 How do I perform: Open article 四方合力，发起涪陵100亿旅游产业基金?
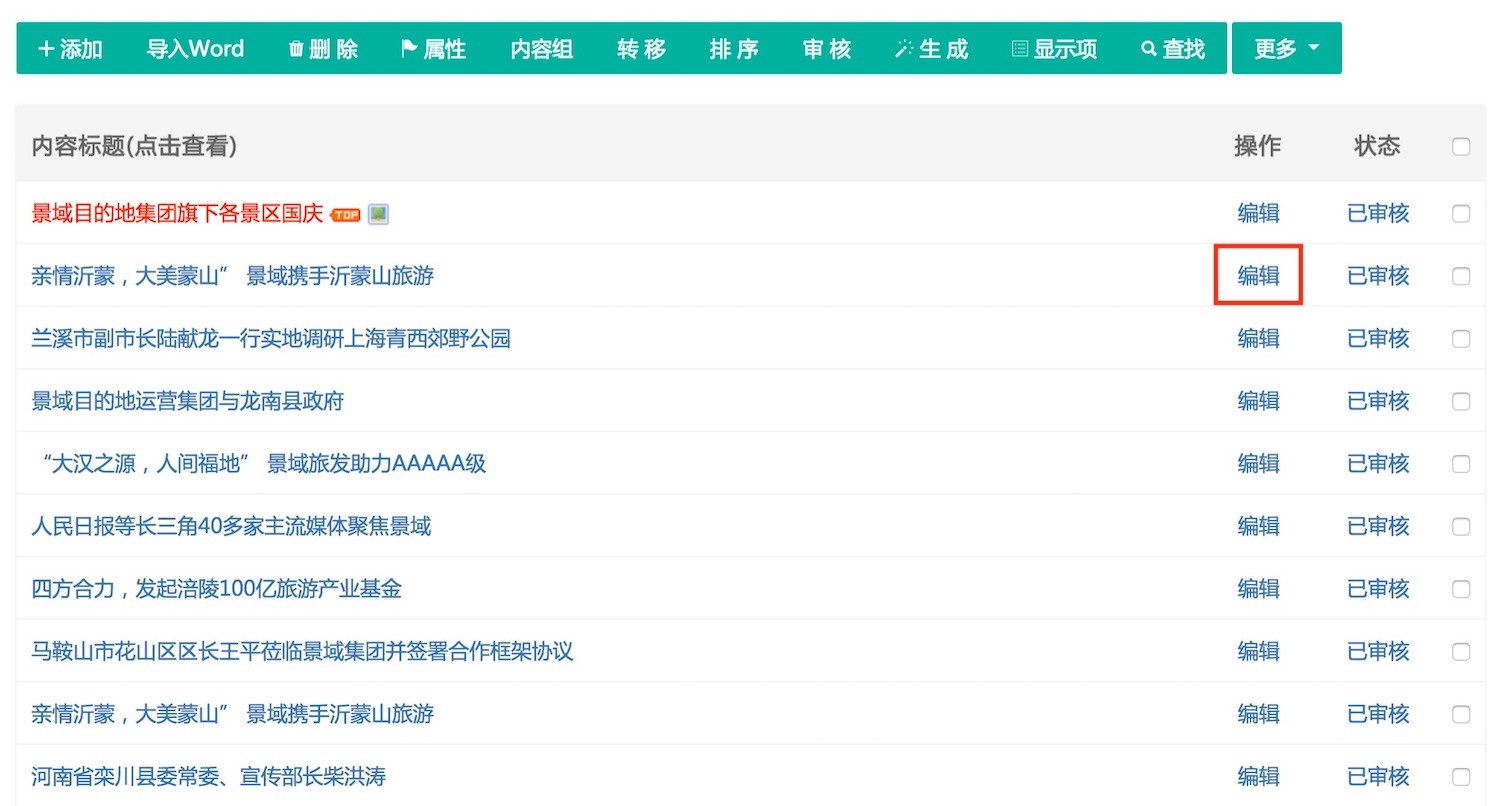coord(216,589)
